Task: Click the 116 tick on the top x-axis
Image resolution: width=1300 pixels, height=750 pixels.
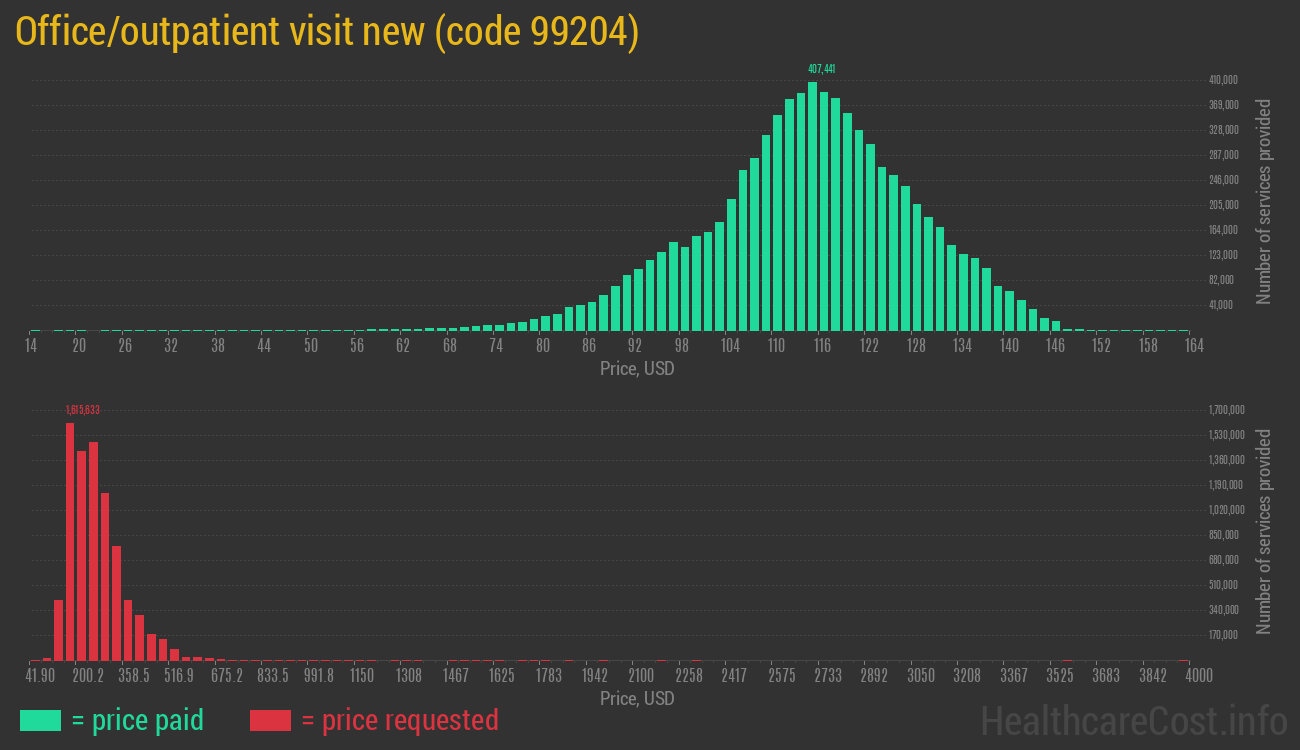Action: click(822, 346)
